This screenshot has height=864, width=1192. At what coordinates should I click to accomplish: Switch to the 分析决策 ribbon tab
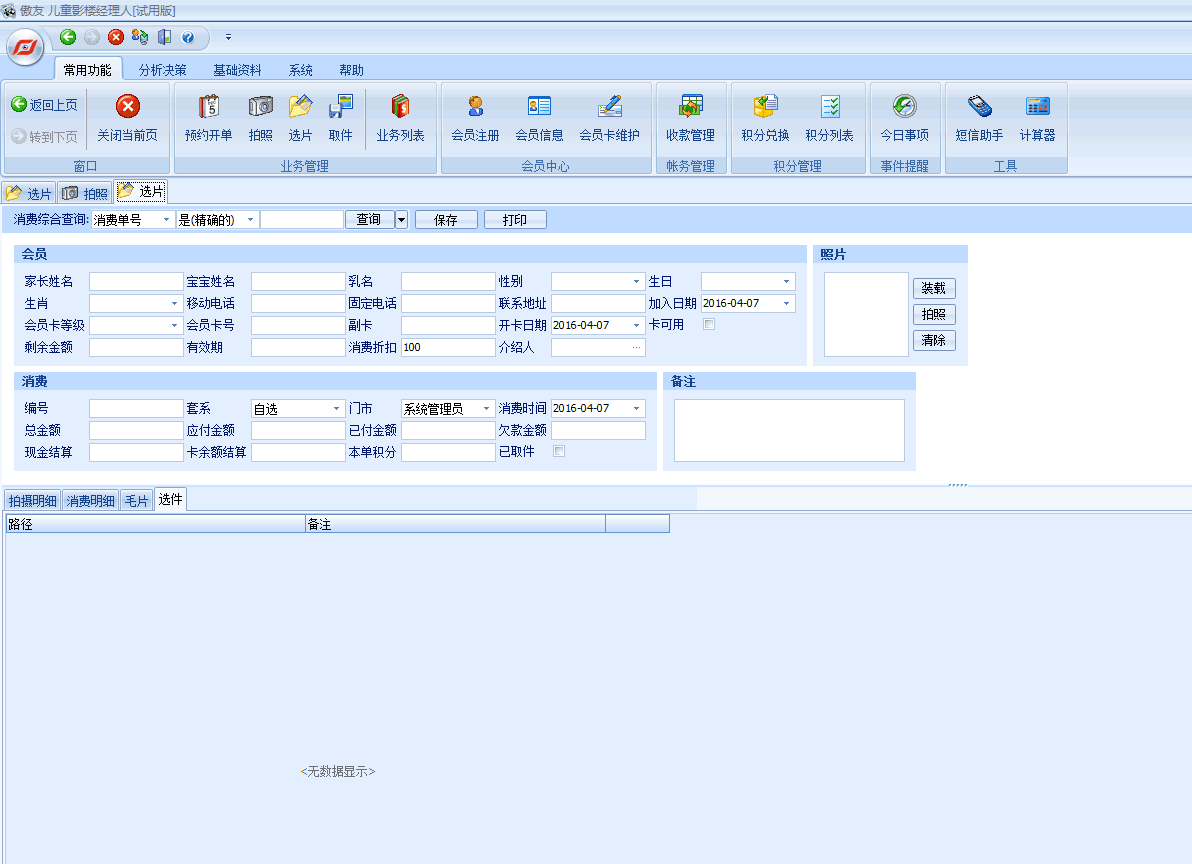[x=162, y=70]
